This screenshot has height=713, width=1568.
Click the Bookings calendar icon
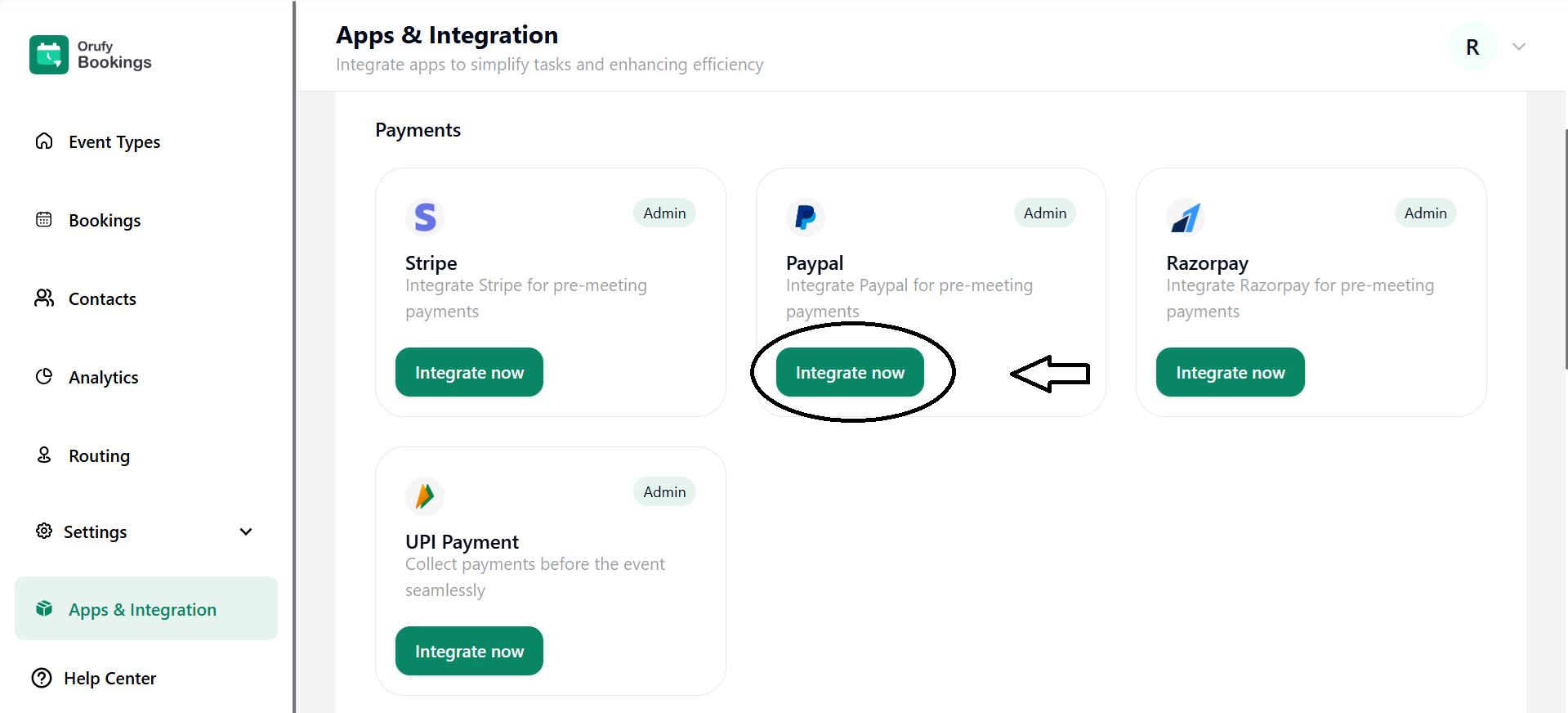44,219
